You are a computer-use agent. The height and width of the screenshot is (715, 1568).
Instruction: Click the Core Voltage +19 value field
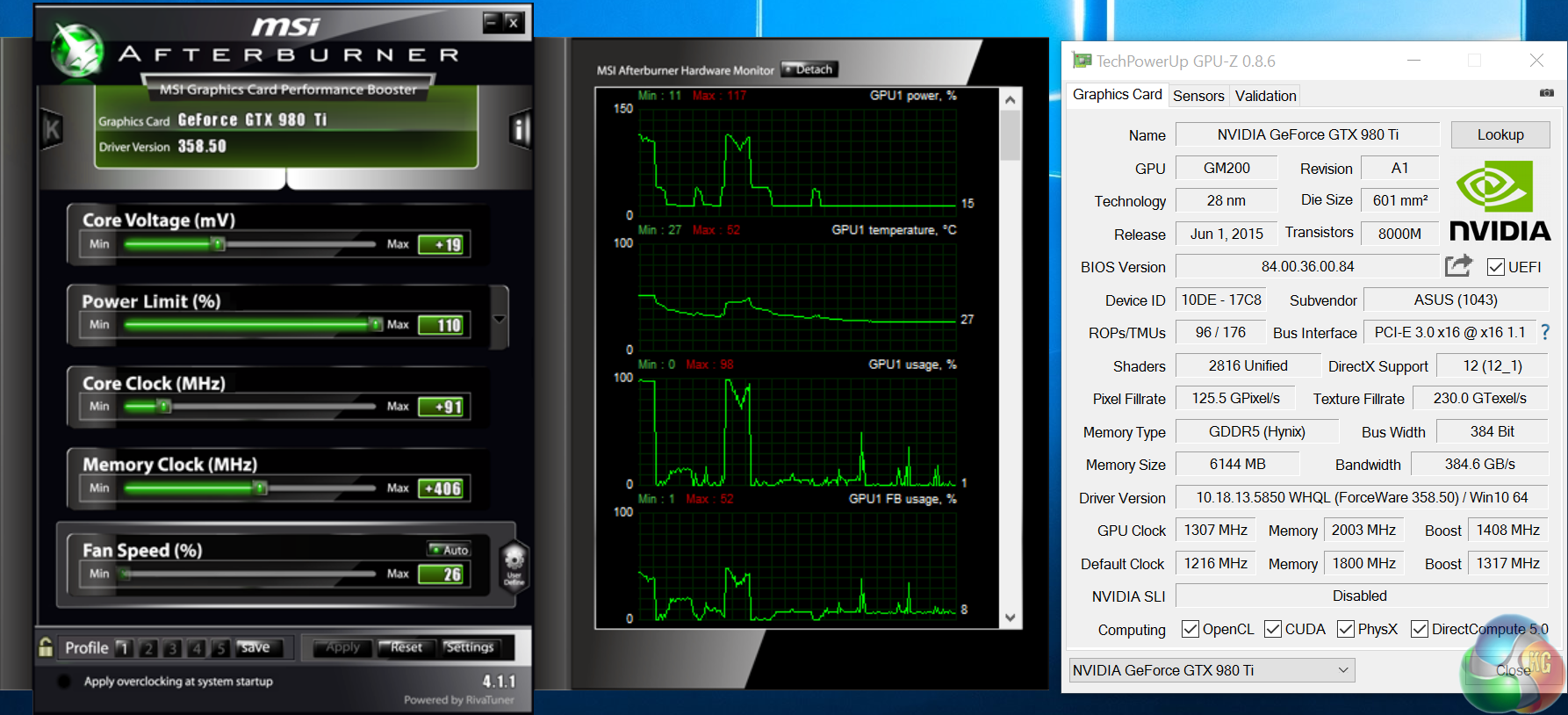pyautogui.click(x=441, y=244)
